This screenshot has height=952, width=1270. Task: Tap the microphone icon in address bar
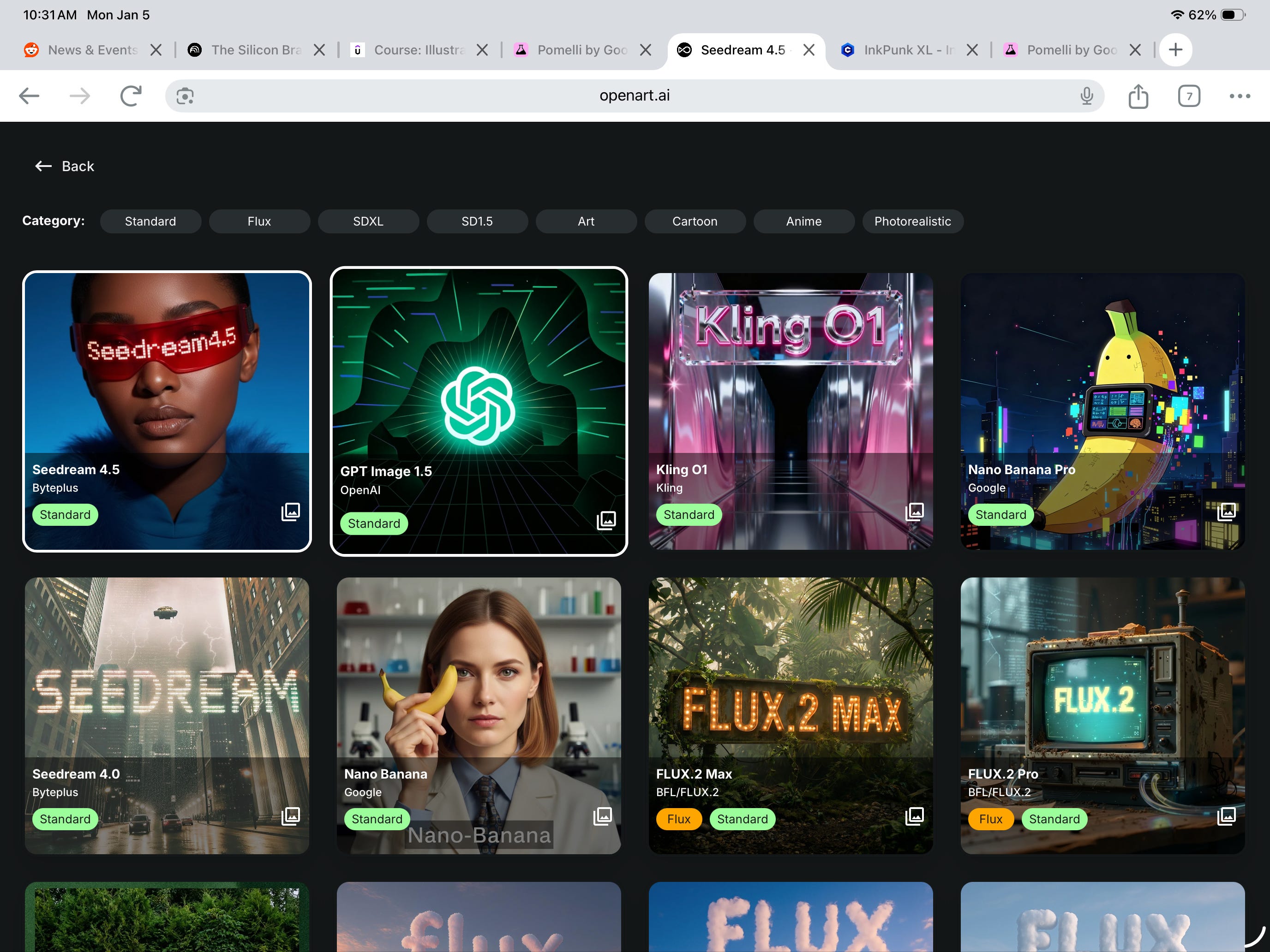tap(1086, 96)
